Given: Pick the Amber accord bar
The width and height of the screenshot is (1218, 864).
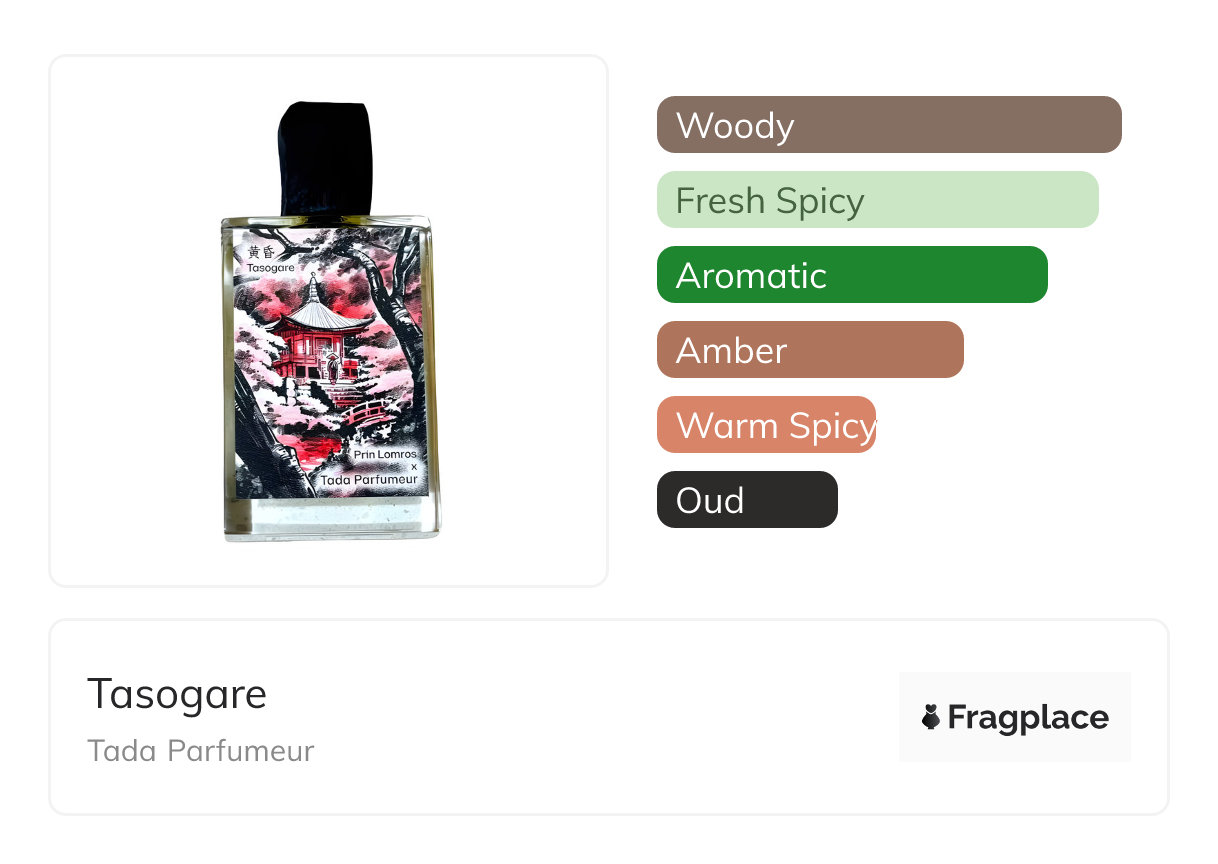Looking at the screenshot, I should point(810,350).
